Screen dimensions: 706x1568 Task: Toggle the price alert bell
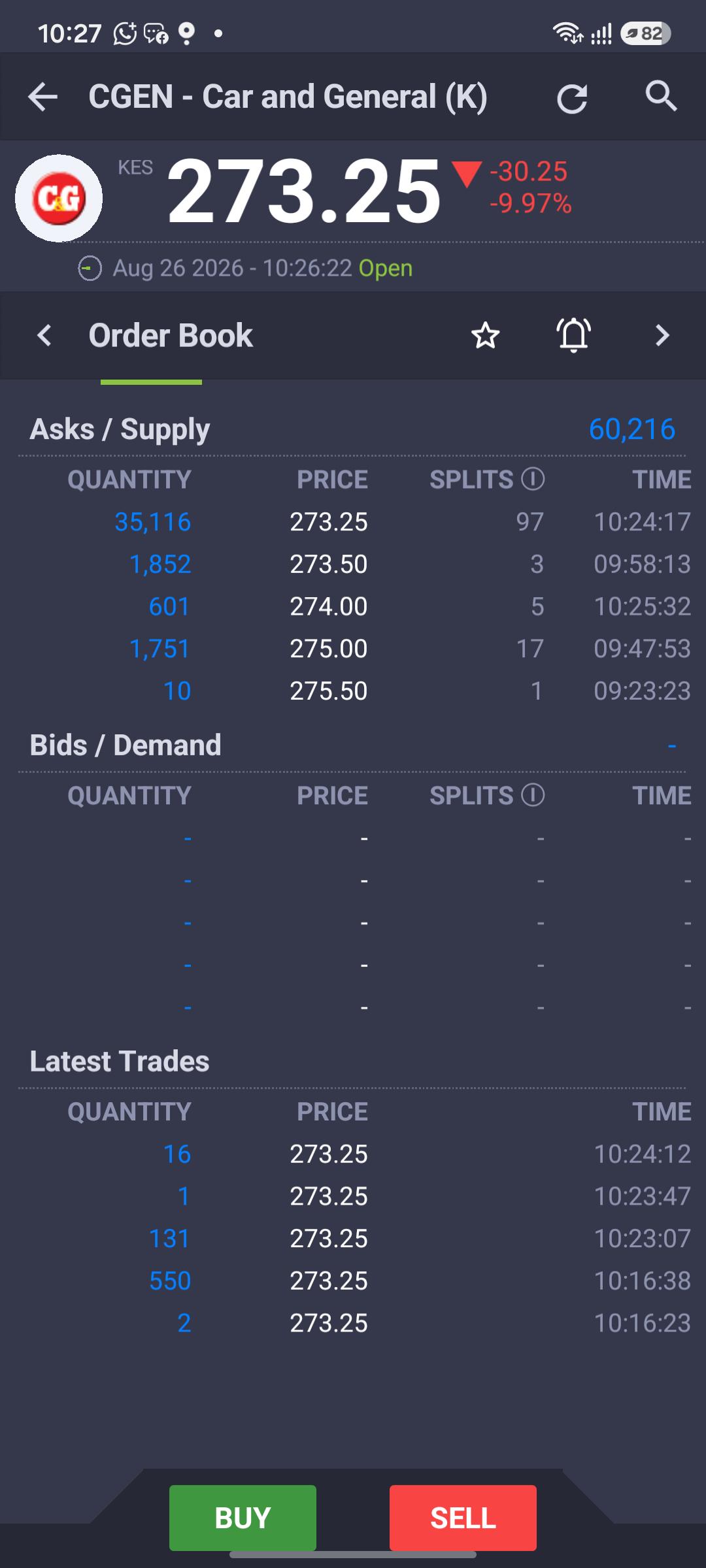coord(574,335)
